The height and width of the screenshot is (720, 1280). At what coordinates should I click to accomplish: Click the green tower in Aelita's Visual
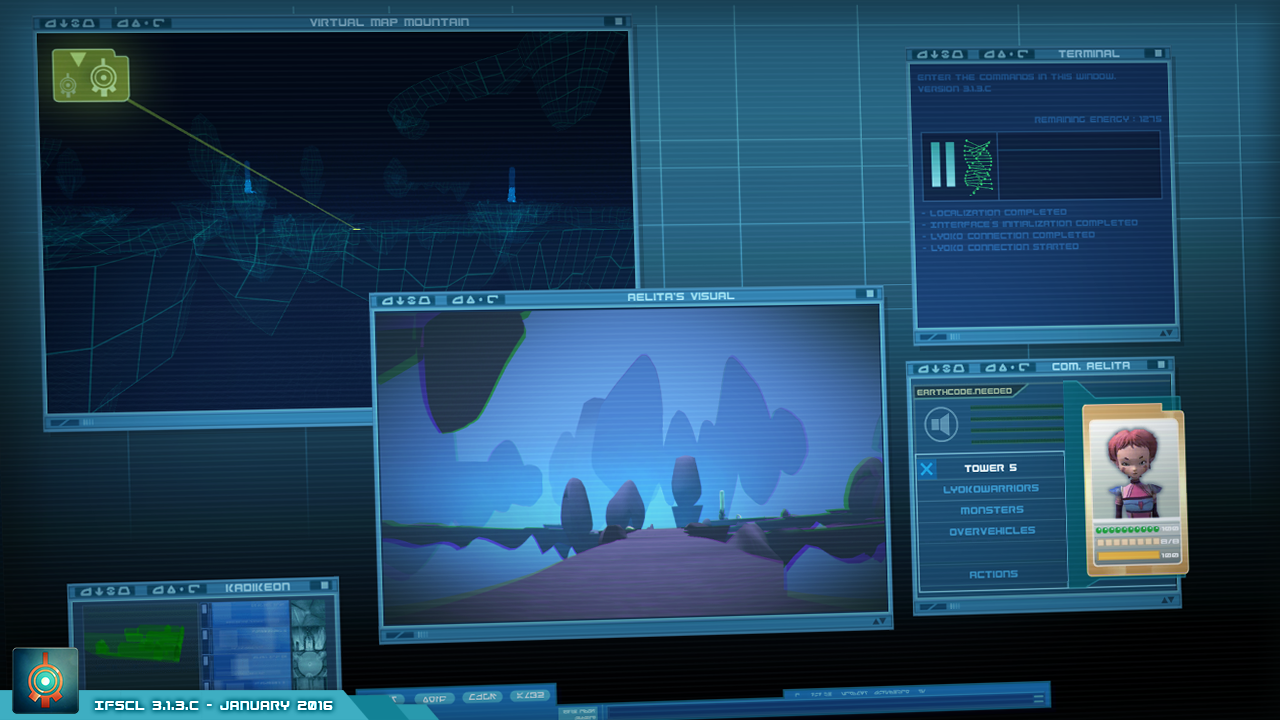coord(723,501)
